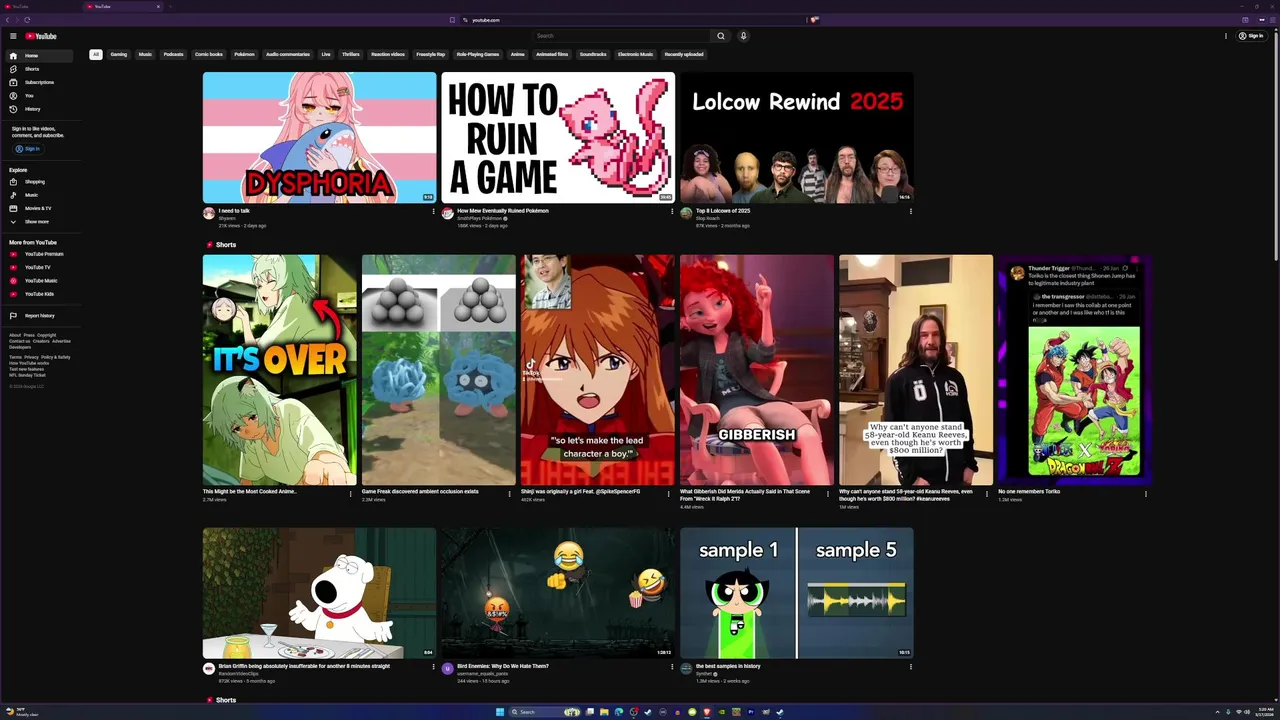1280x720 pixels.
Task: Click Sign in button in sidebar
Action: (27, 149)
